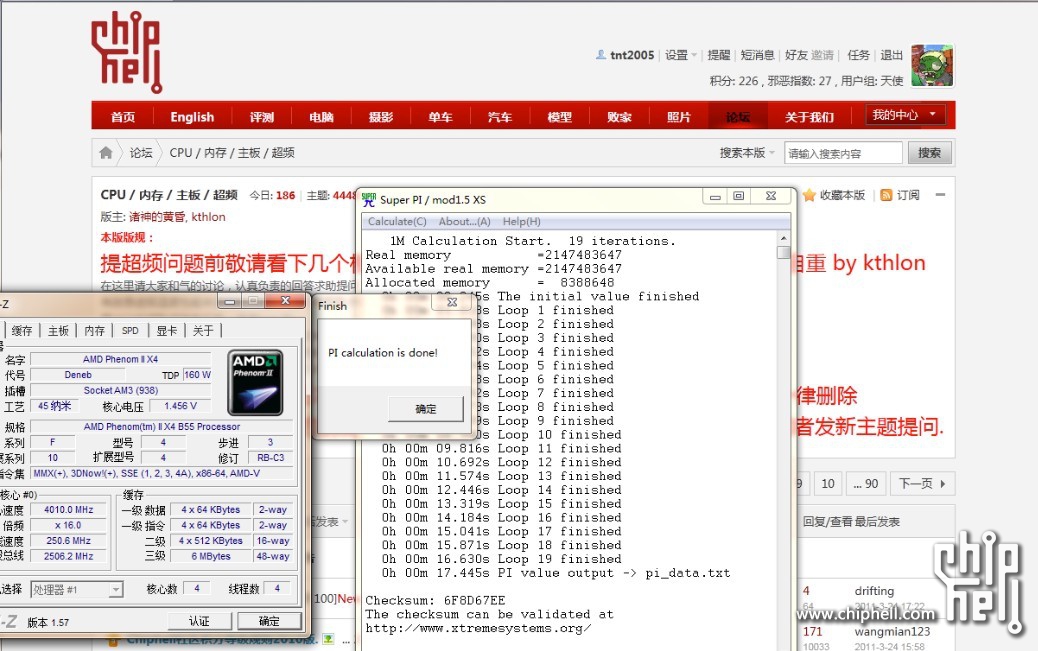Image resolution: width=1038 pixels, height=651 pixels.
Task: Open 关于我们 in the navigation bar
Action: coord(810,117)
